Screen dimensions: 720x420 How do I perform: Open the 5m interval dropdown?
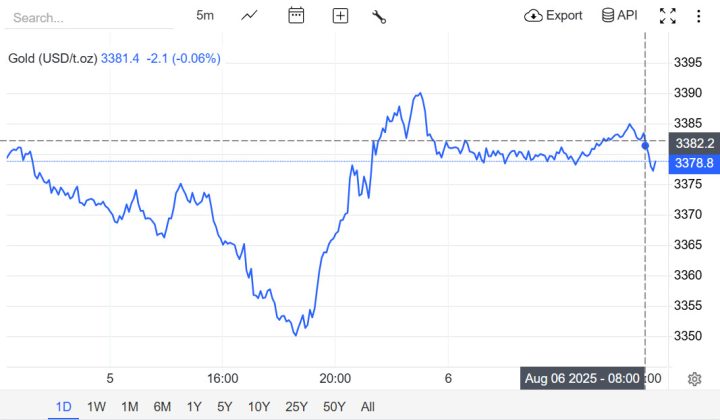205,15
